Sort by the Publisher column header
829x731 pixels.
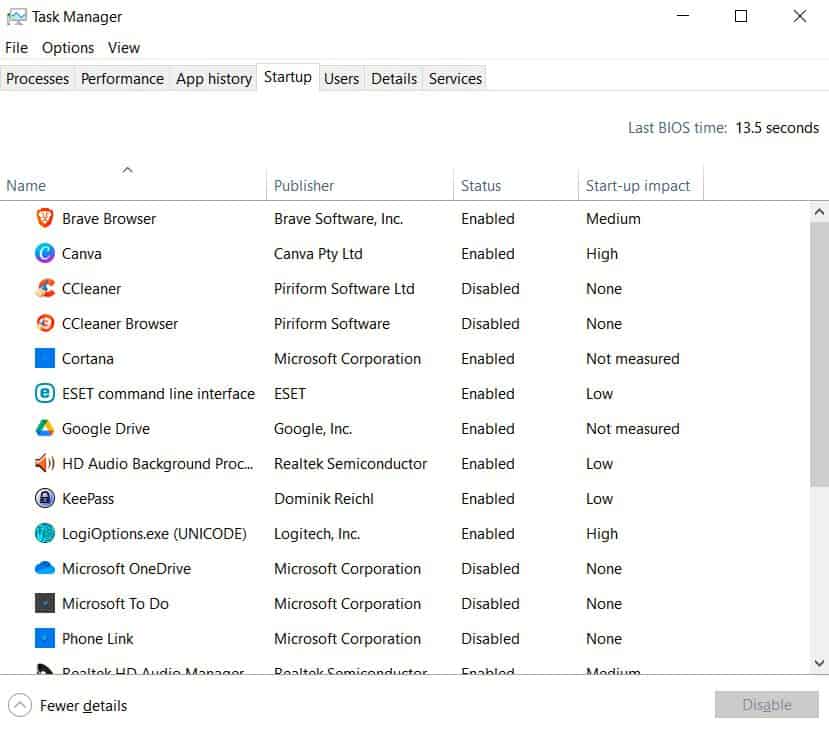[360, 185]
